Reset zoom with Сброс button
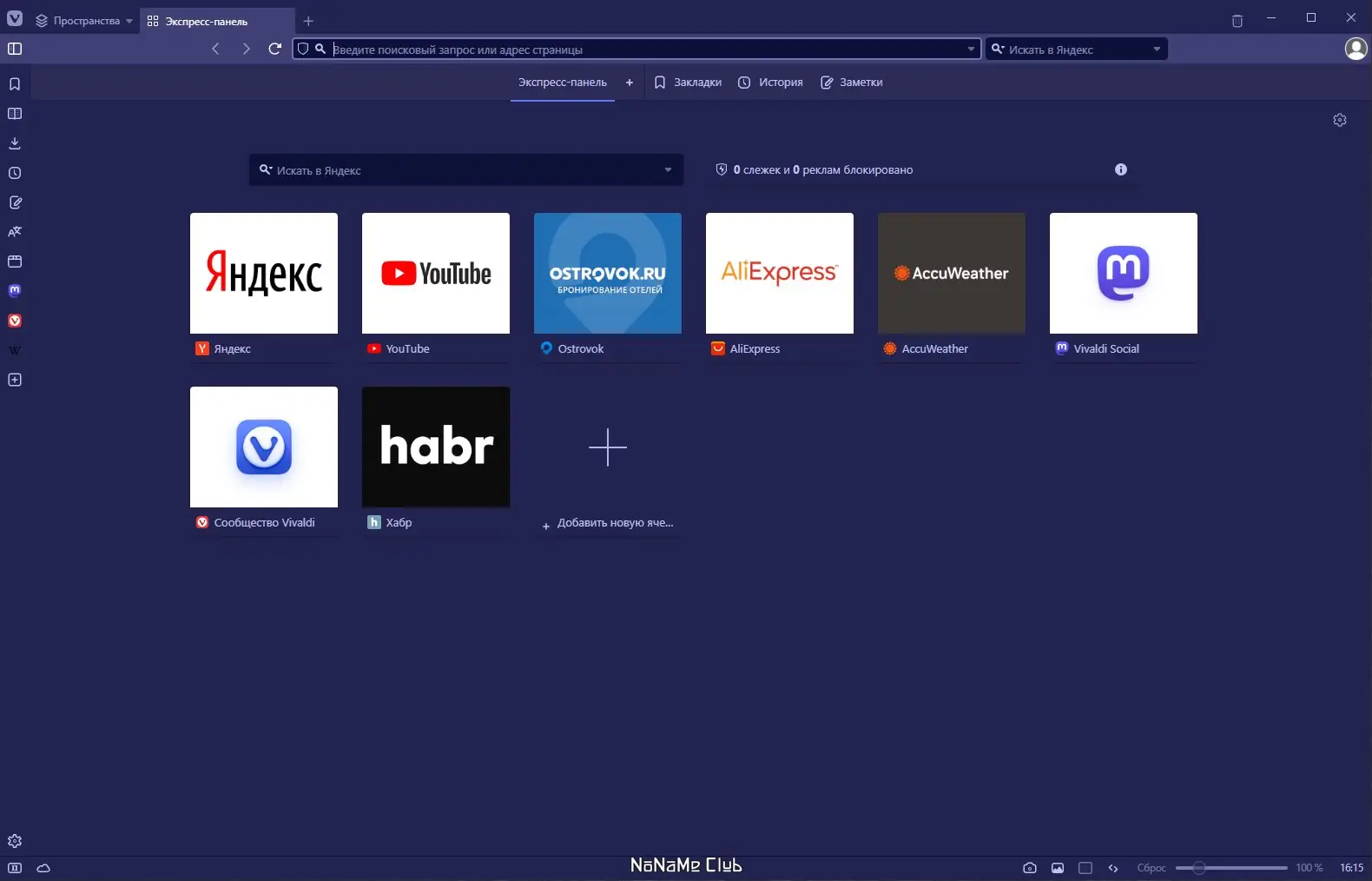The height and width of the screenshot is (881, 1372). click(1151, 868)
